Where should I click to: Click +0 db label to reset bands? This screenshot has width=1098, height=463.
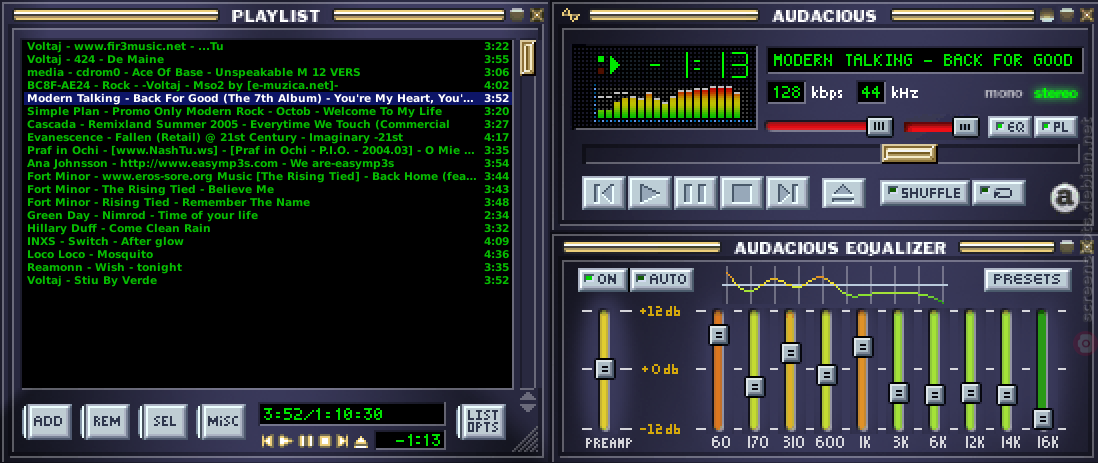[659, 368]
